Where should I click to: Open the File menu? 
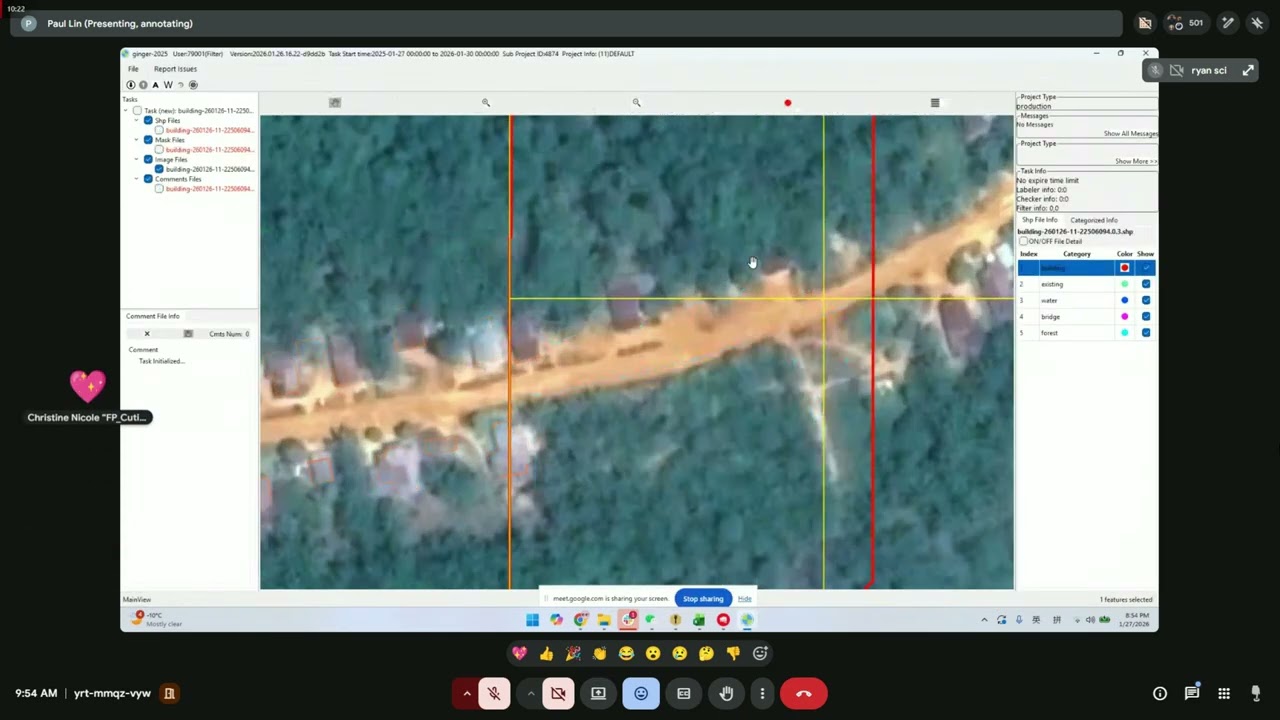pos(133,69)
